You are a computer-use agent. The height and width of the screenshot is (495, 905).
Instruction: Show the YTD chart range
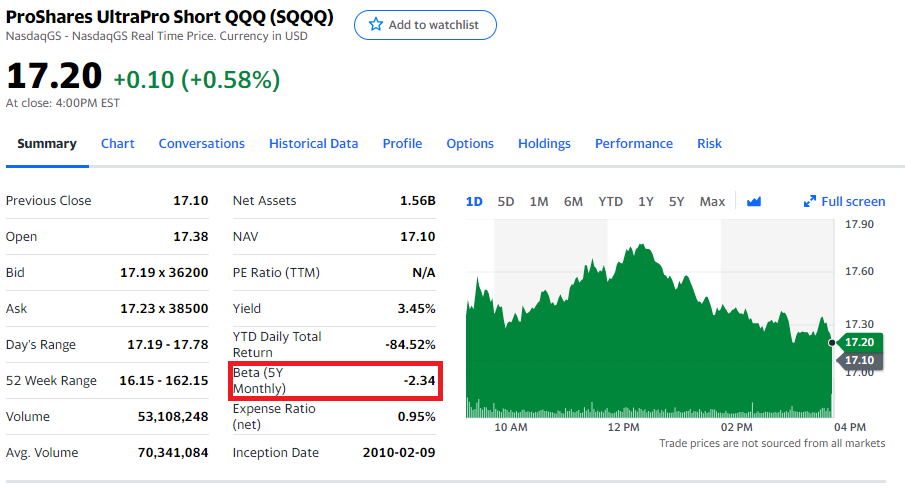pos(610,201)
